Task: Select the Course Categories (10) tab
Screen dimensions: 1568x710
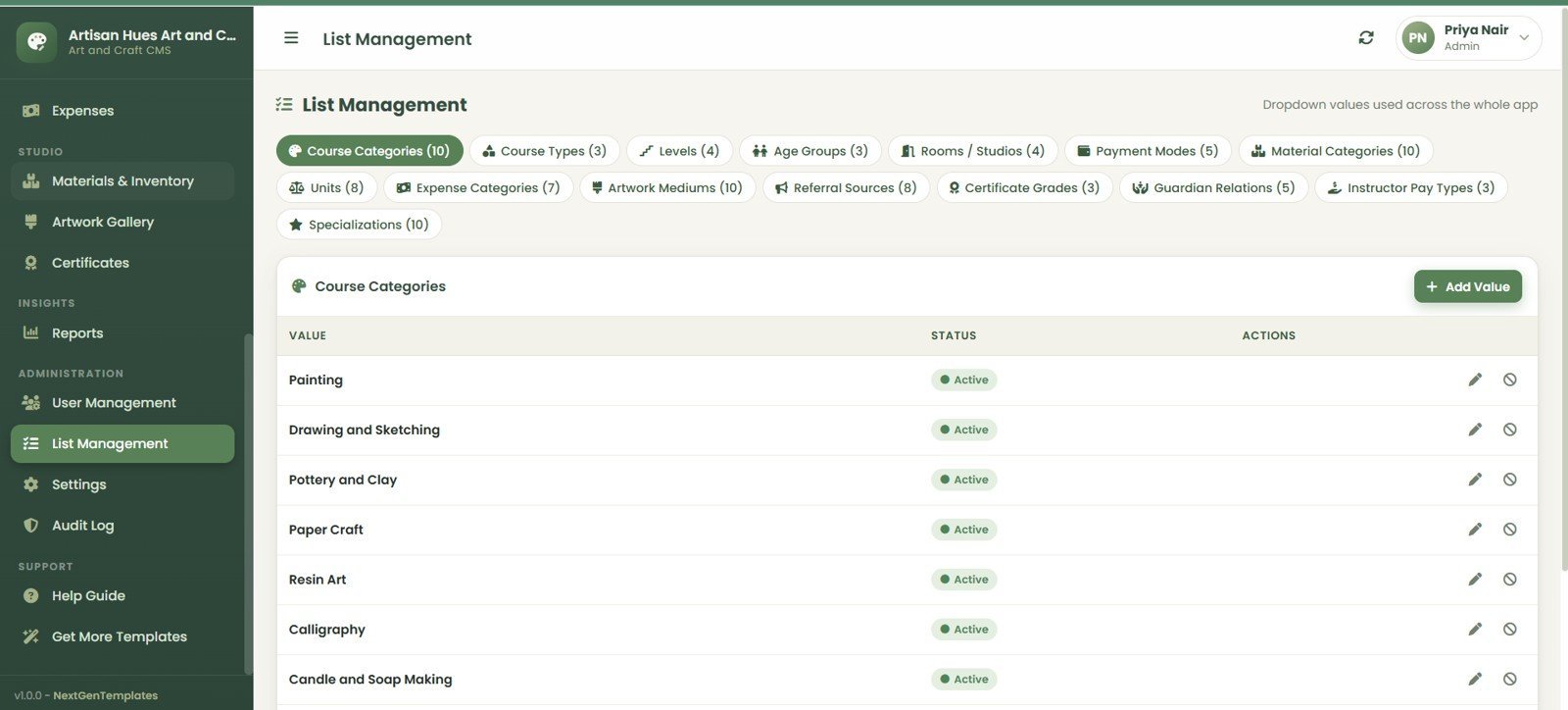Action: tap(369, 151)
